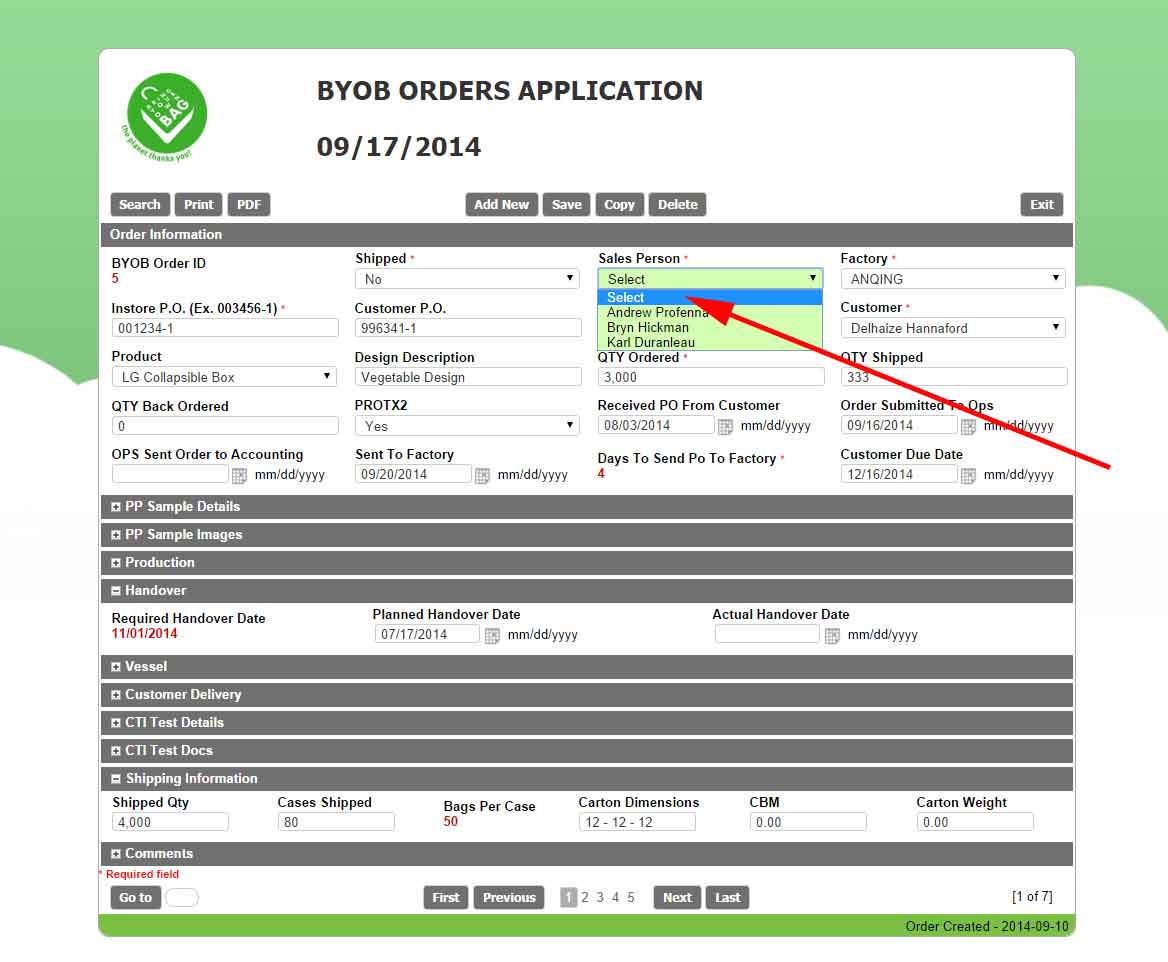Export the order as PDF
1168x962 pixels.
(249, 205)
